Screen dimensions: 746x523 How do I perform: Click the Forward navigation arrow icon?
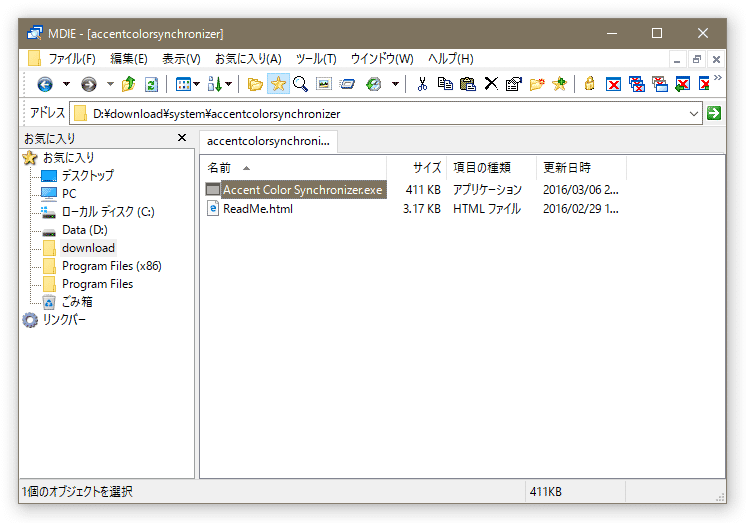click(88, 84)
